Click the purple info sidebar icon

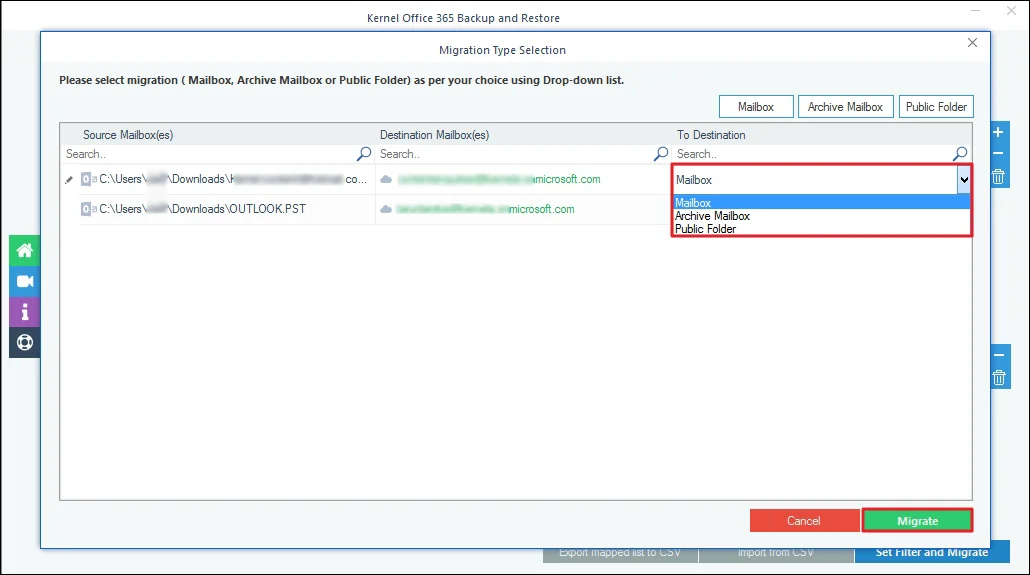coord(25,312)
